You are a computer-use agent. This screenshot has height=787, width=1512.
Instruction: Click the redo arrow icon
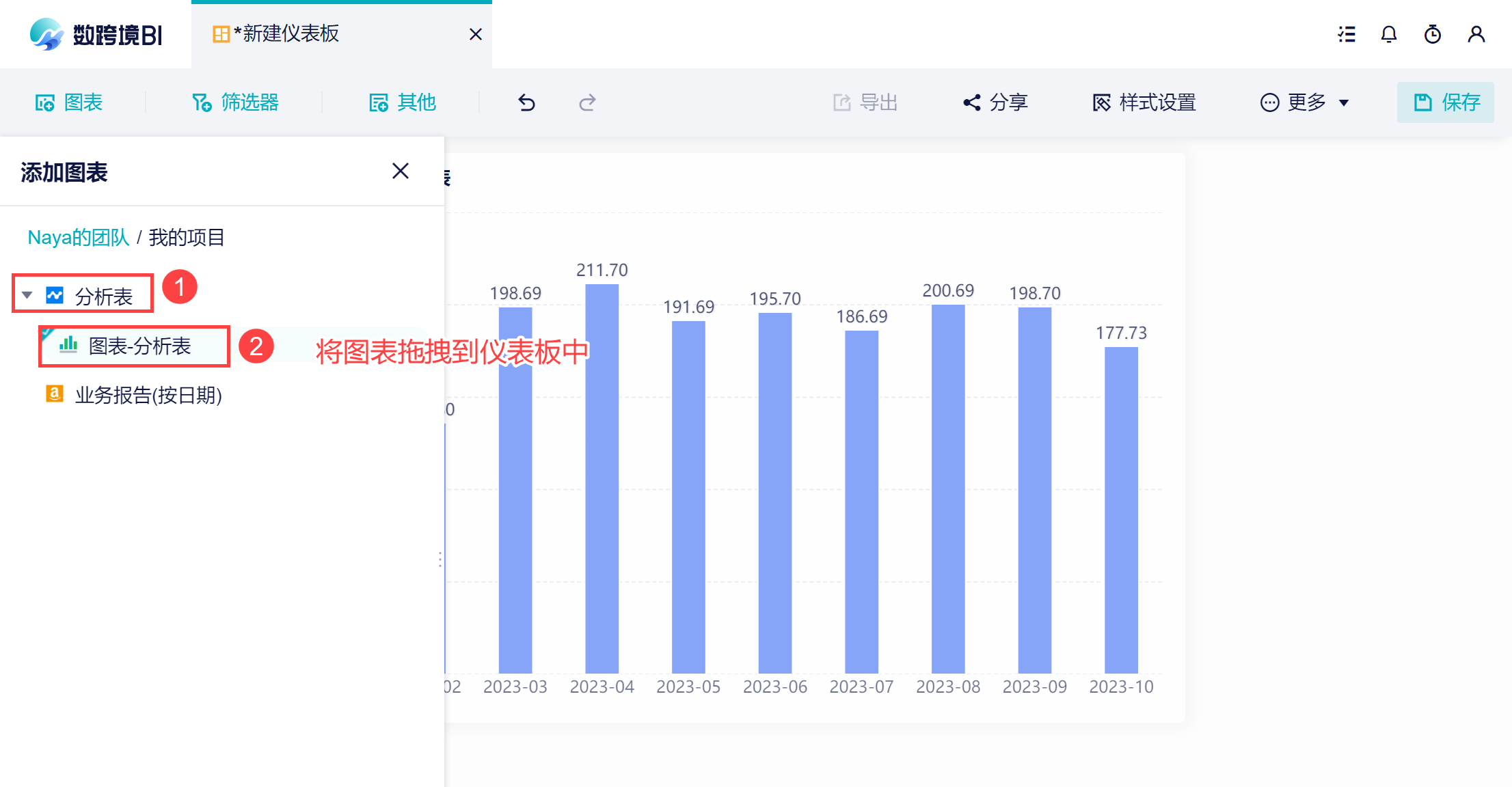coord(587,102)
